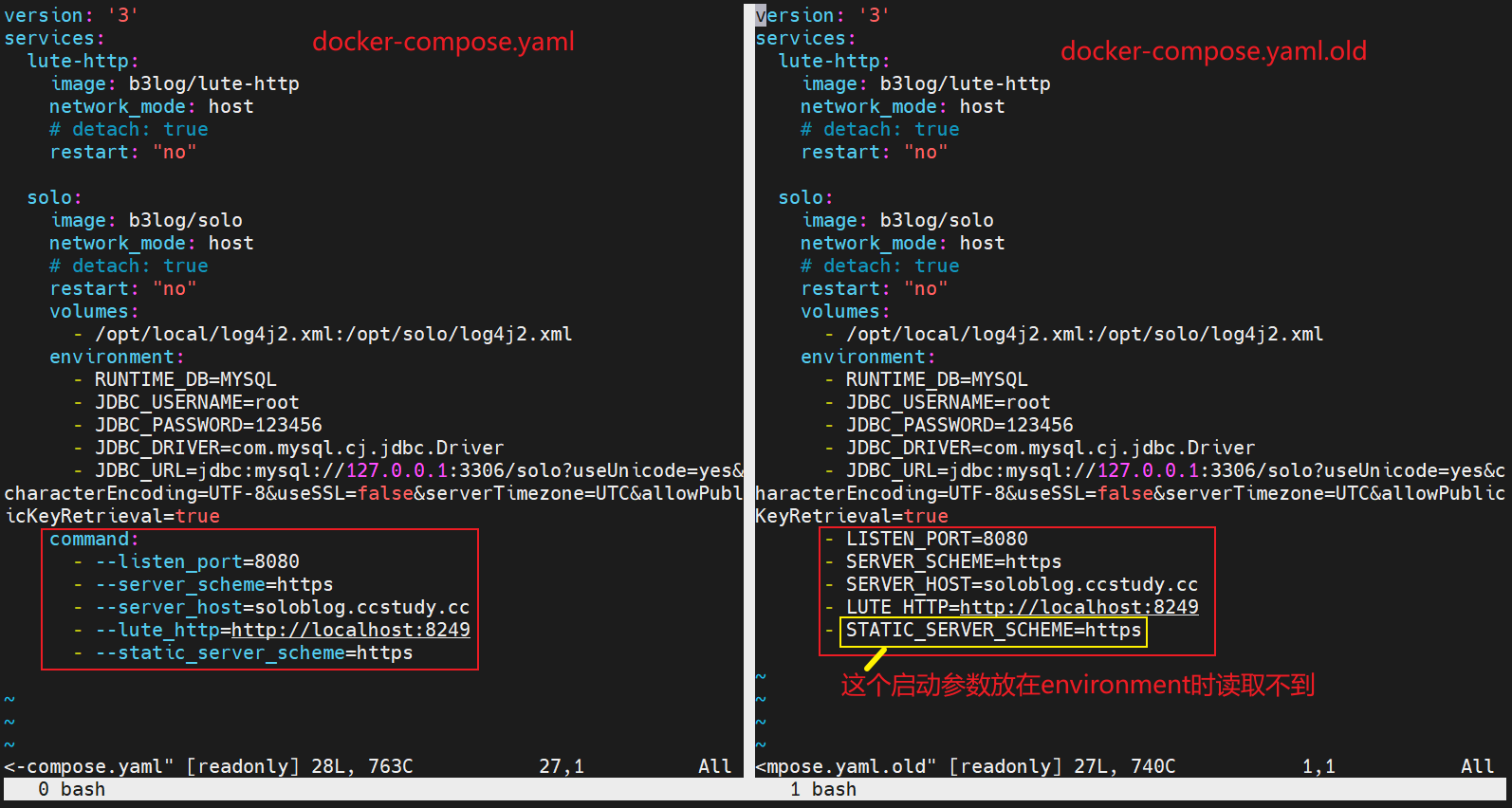This screenshot has height=808, width=1512.
Task: Click 'STATIC_SERVER_SCHEME=https' in right pane
Action: tap(994, 630)
